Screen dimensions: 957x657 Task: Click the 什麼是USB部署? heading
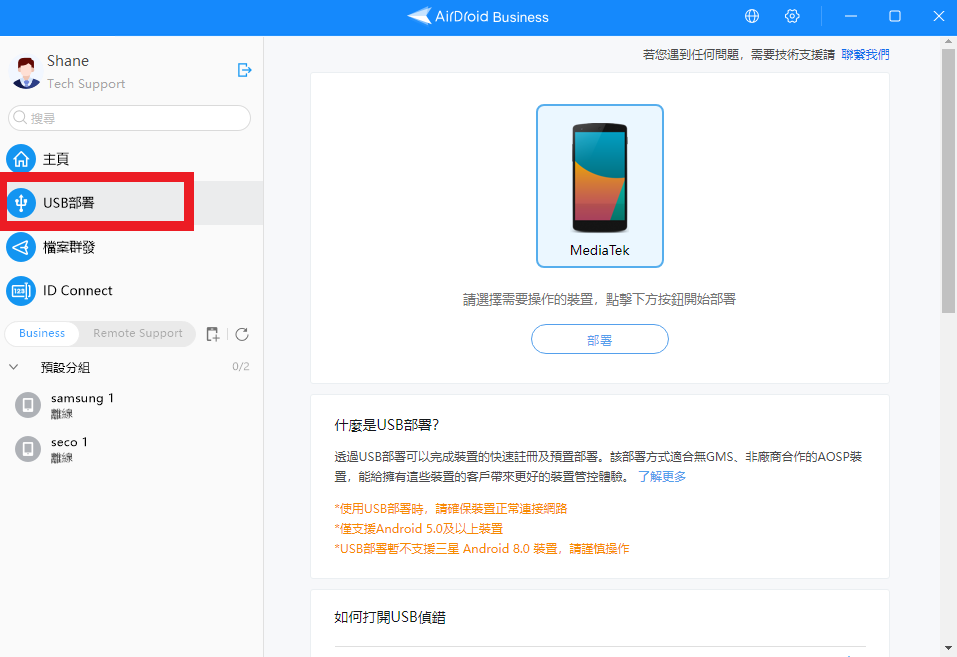tap(387, 425)
